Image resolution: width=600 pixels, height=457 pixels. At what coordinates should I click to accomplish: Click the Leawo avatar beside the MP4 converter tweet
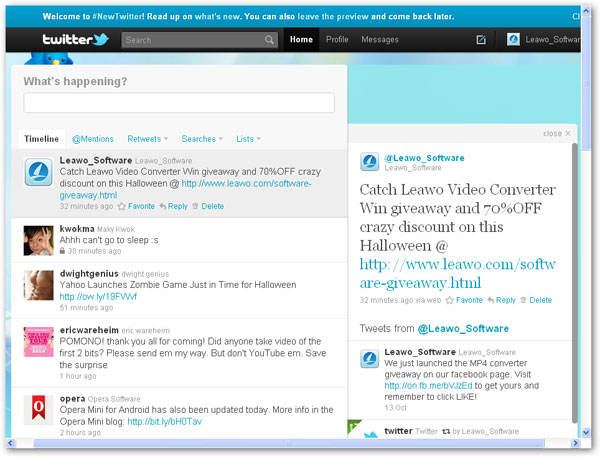coord(370,359)
